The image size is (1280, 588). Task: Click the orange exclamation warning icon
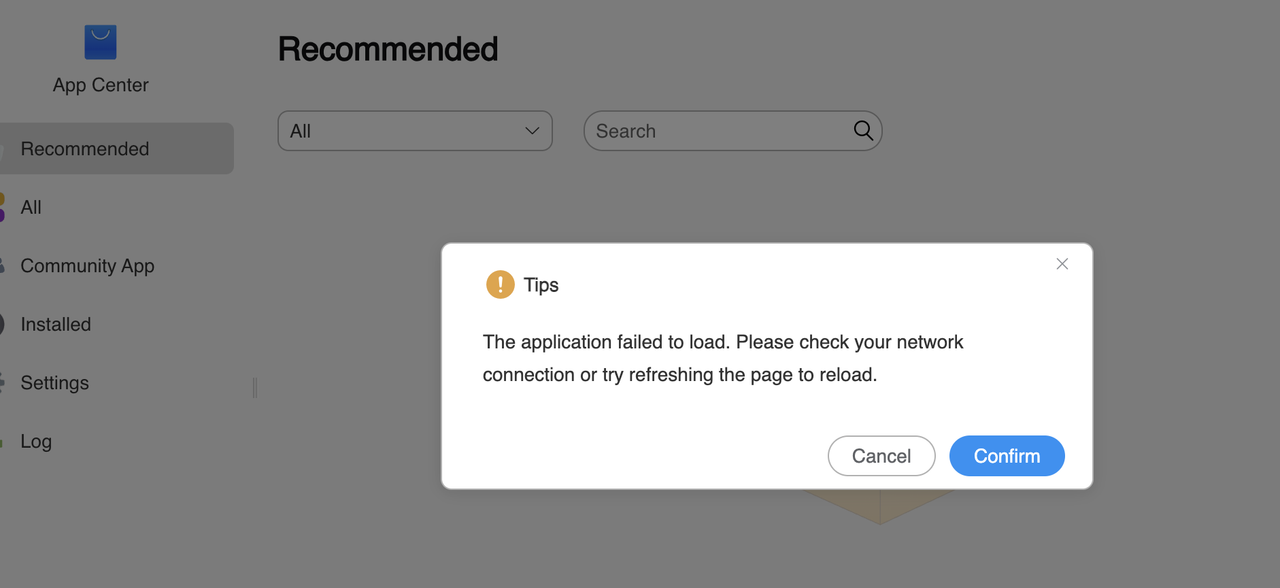[500, 285]
